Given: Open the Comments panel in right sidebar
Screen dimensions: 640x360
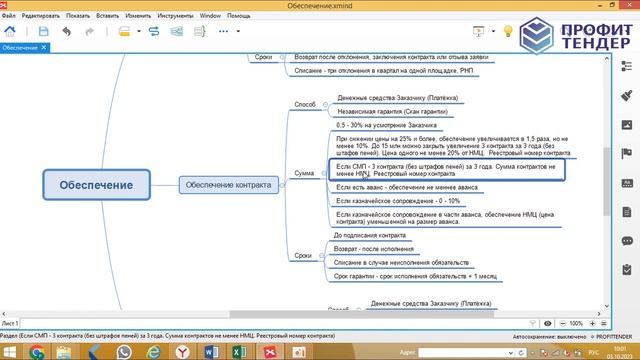Looking at the screenshot, I should (627, 241).
